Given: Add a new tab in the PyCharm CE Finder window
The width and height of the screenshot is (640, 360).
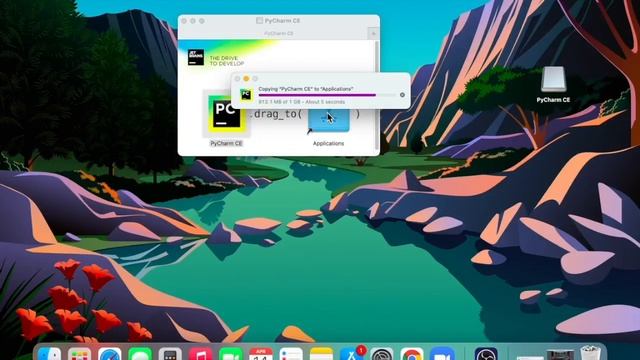Looking at the screenshot, I should click(x=373, y=33).
